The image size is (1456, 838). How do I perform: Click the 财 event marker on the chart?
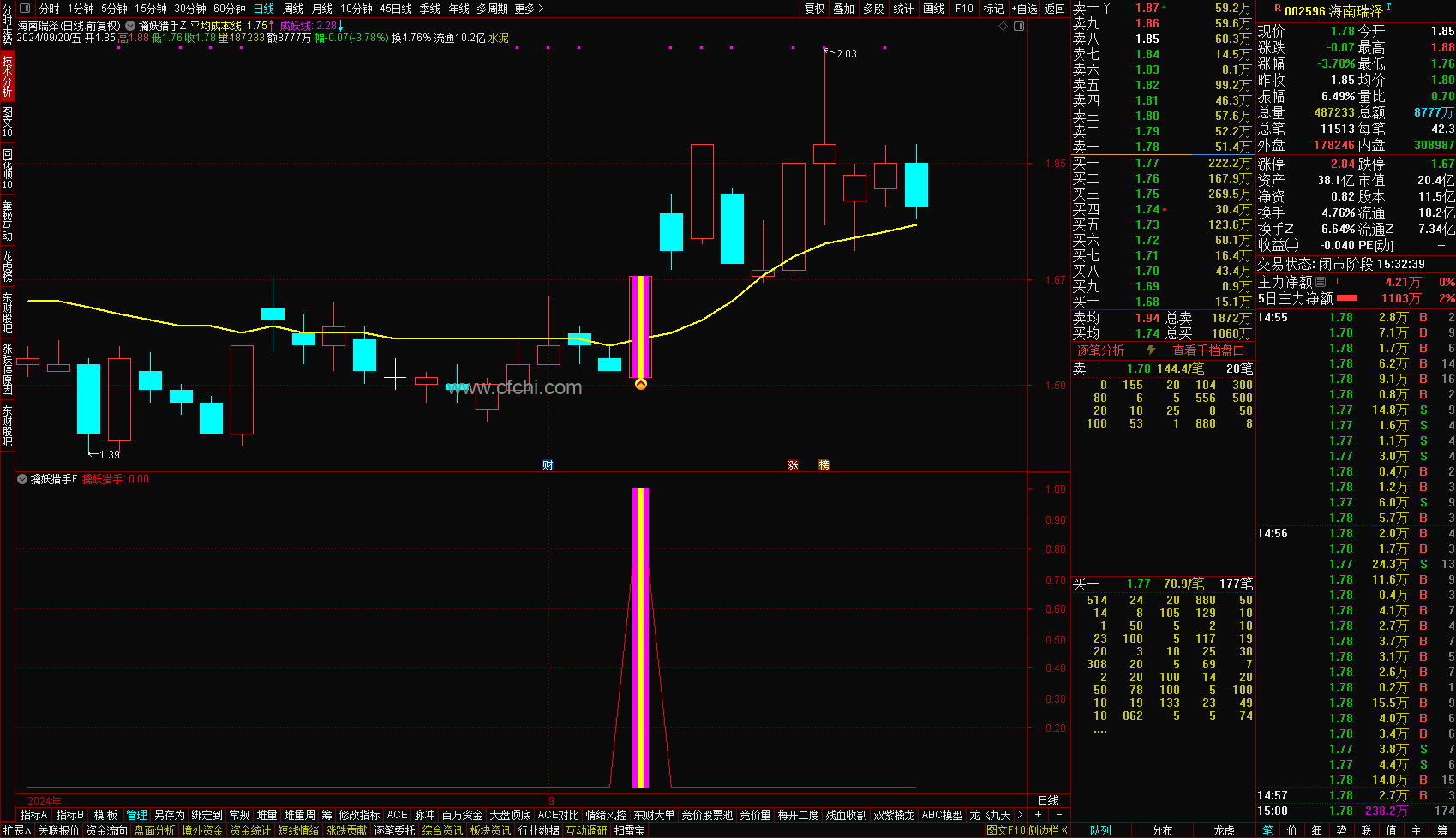click(x=548, y=465)
